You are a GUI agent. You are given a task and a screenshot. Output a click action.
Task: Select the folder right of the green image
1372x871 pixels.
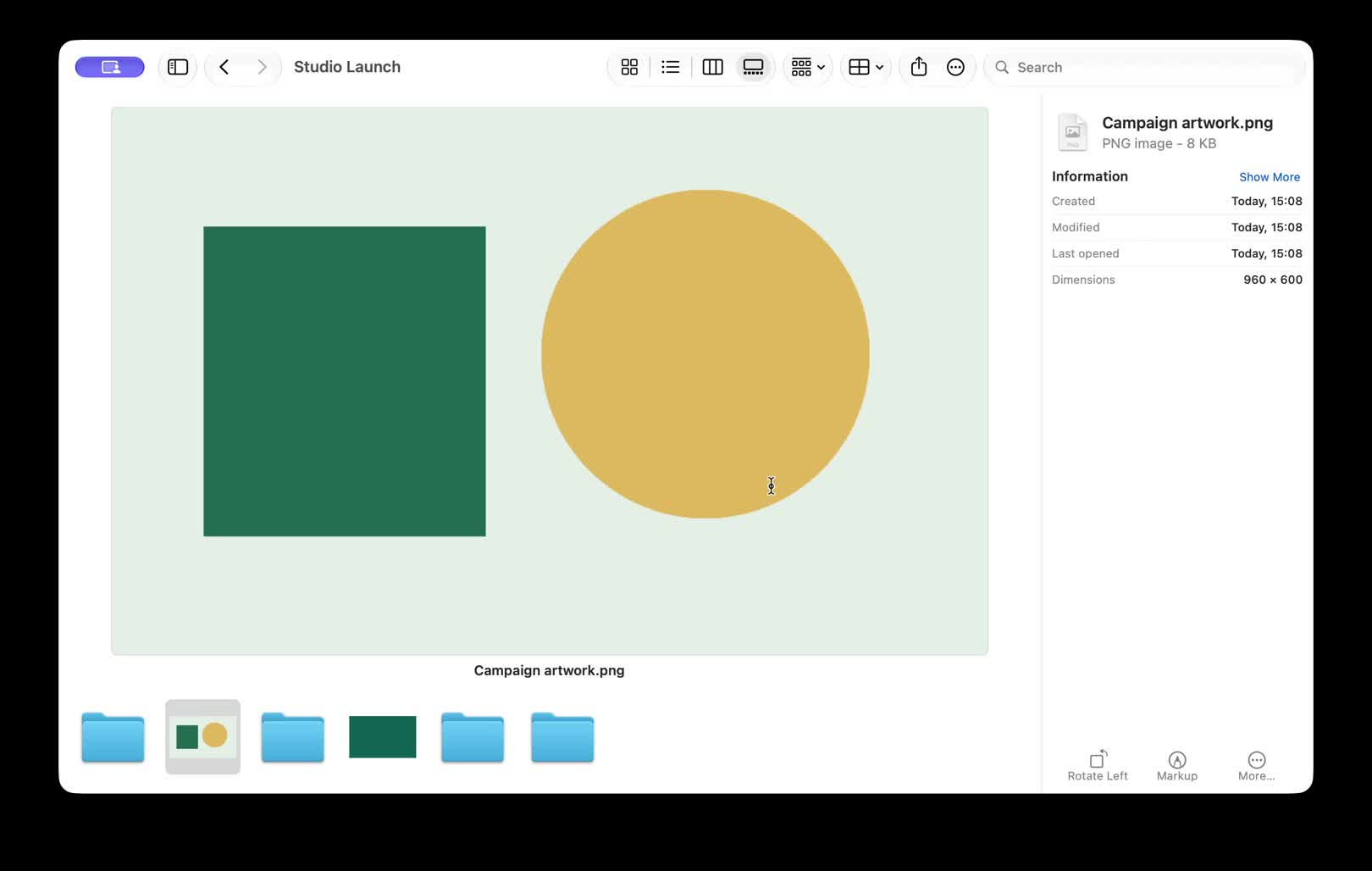click(473, 737)
